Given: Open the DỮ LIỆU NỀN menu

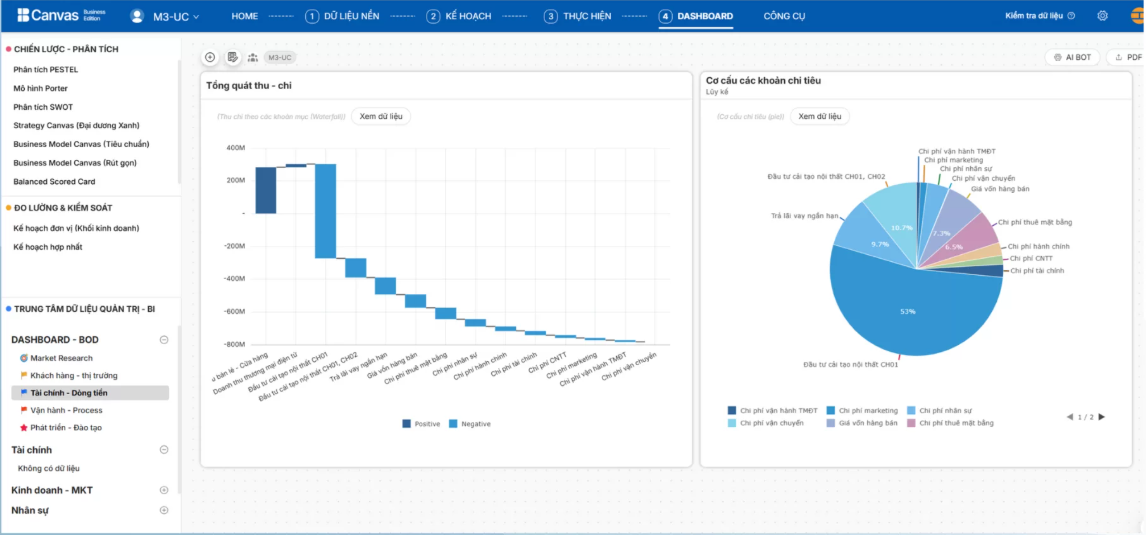Looking at the screenshot, I should (352, 16).
